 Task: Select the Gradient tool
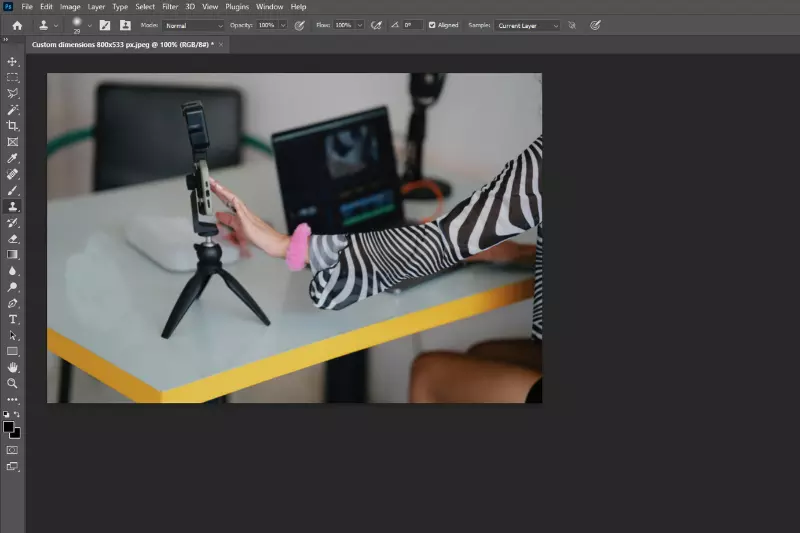(12, 255)
